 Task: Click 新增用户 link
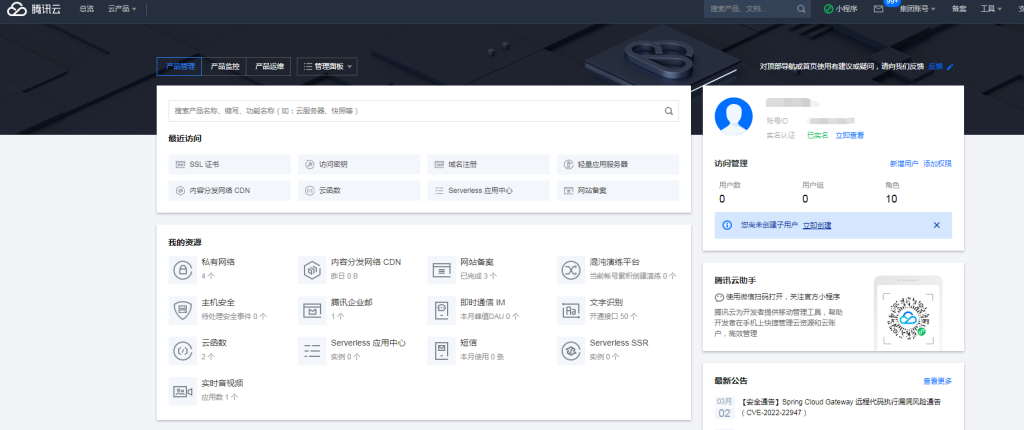point(904,163)
